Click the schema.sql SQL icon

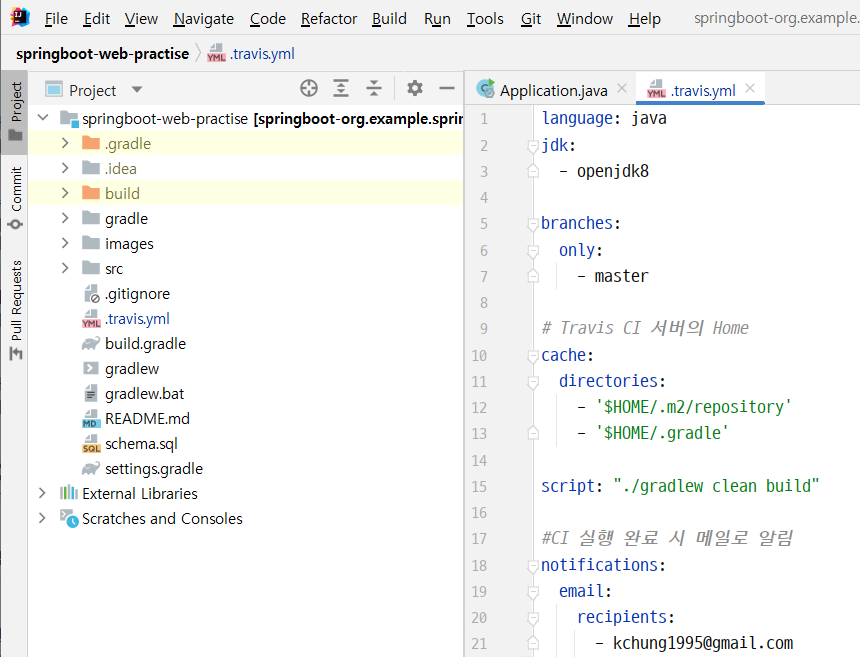91,444
